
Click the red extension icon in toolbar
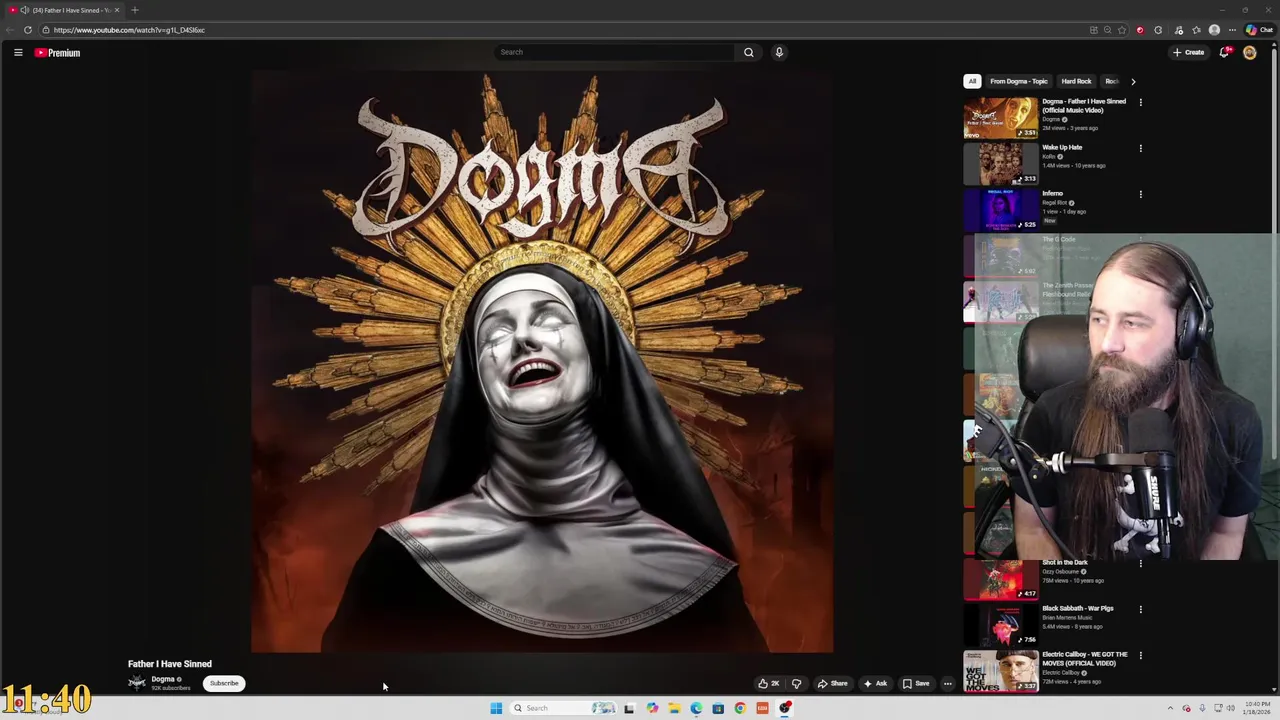1140,30
